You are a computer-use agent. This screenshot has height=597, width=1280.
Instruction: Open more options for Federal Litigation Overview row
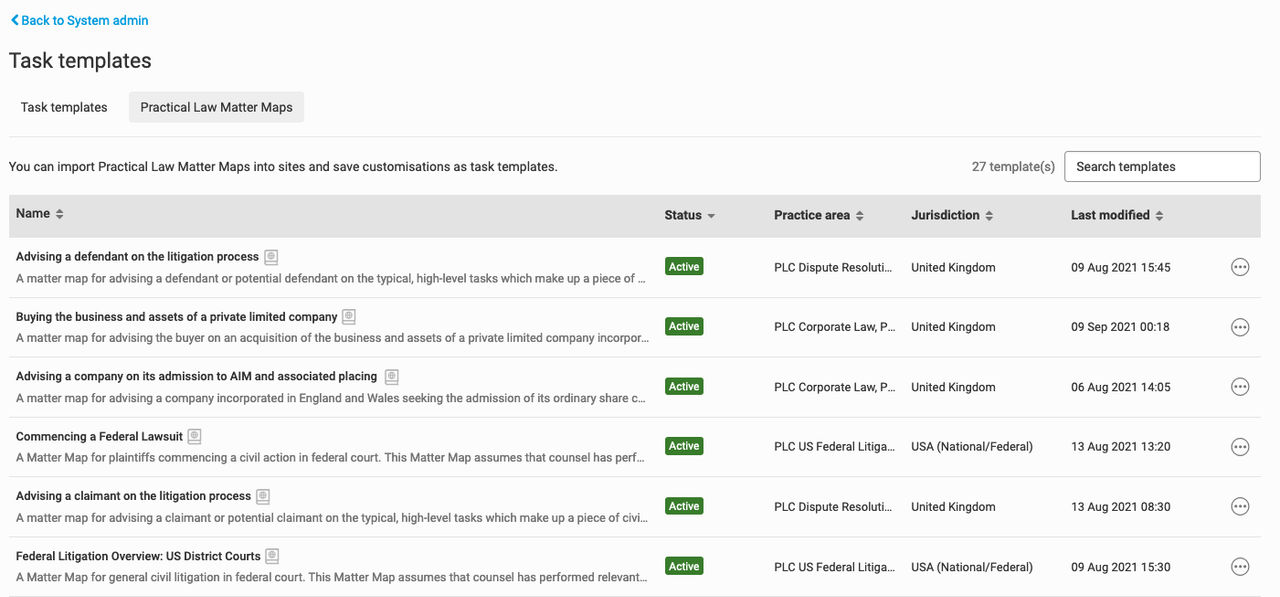[x=1240, y=567]
